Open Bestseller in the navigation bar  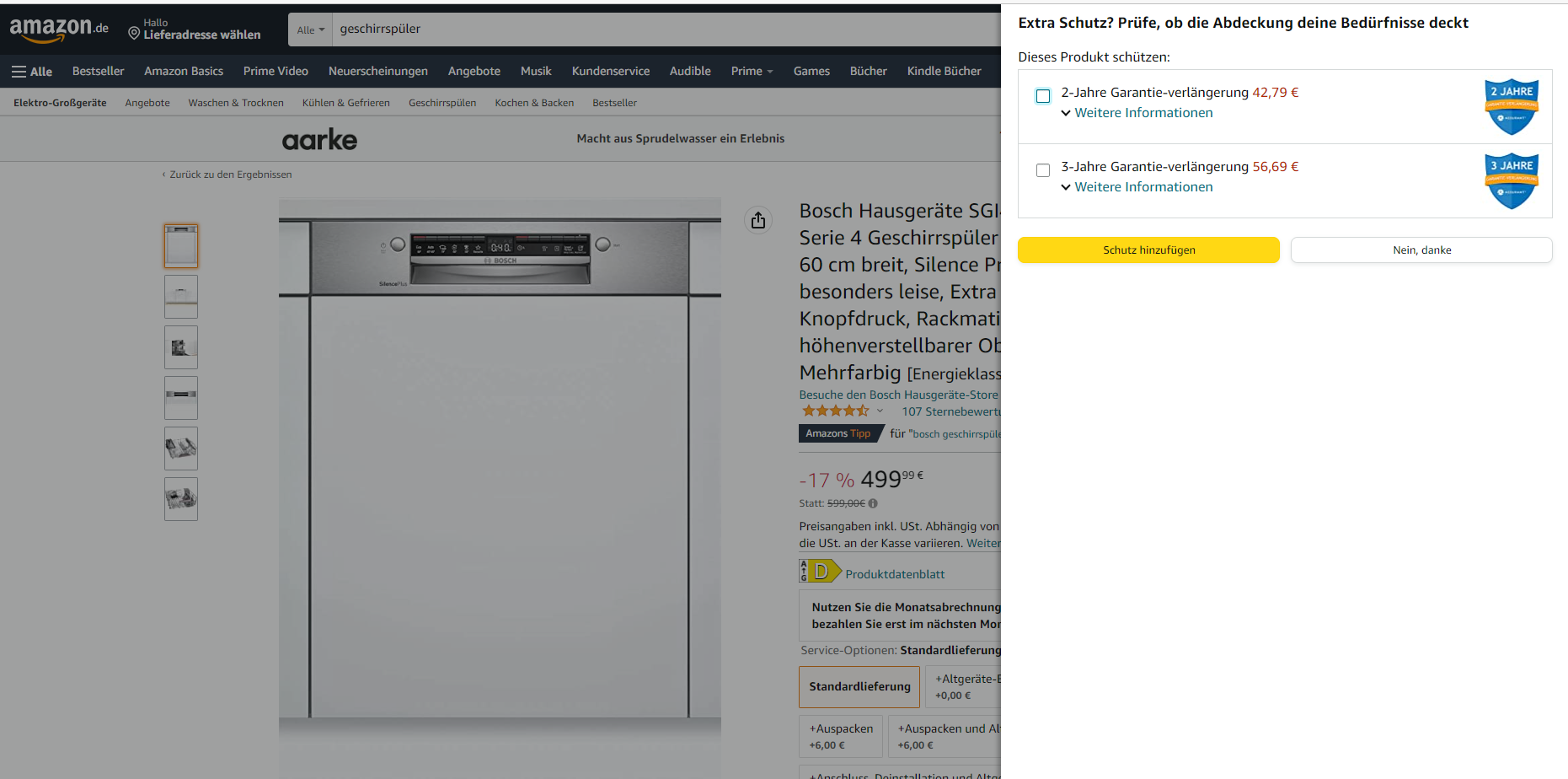tap(98, 72)
